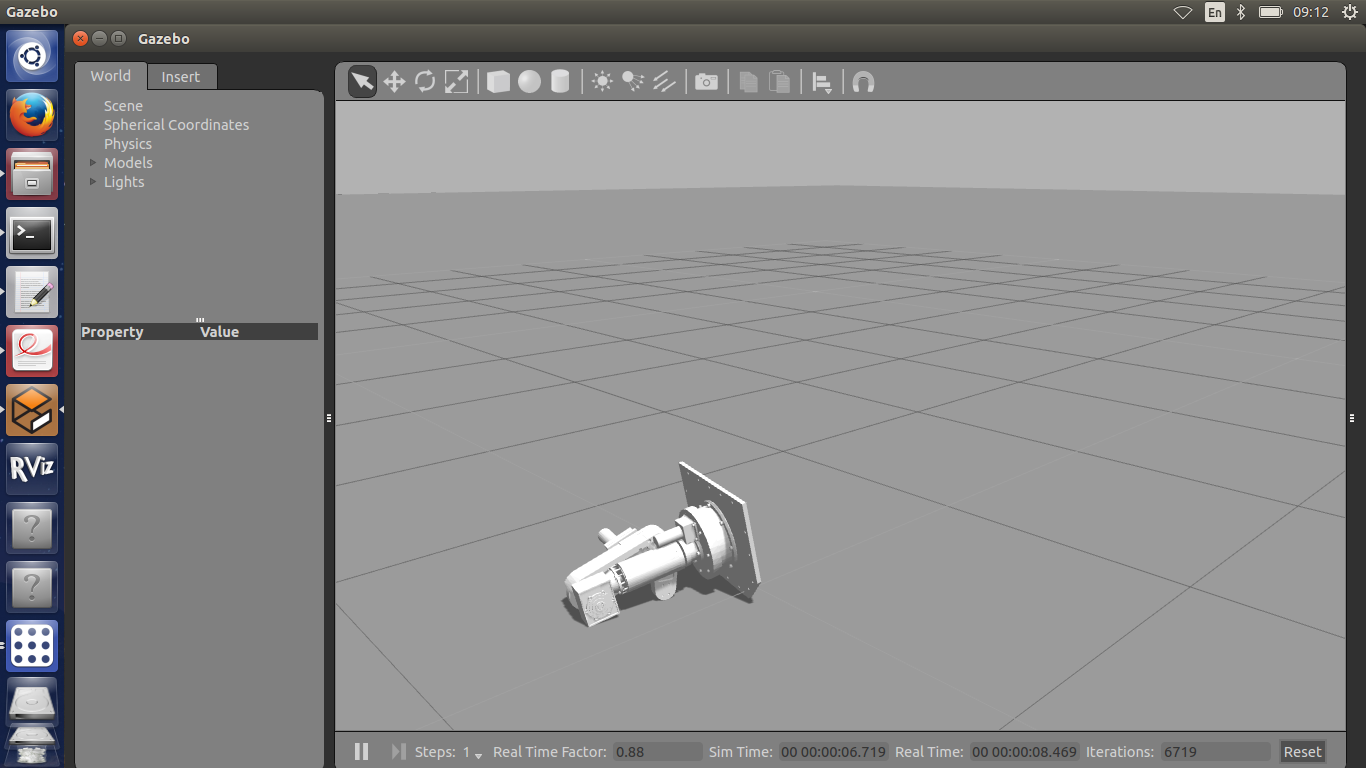Open the PDF viewer dock icon
The image size is (1366, 768).
32,351
